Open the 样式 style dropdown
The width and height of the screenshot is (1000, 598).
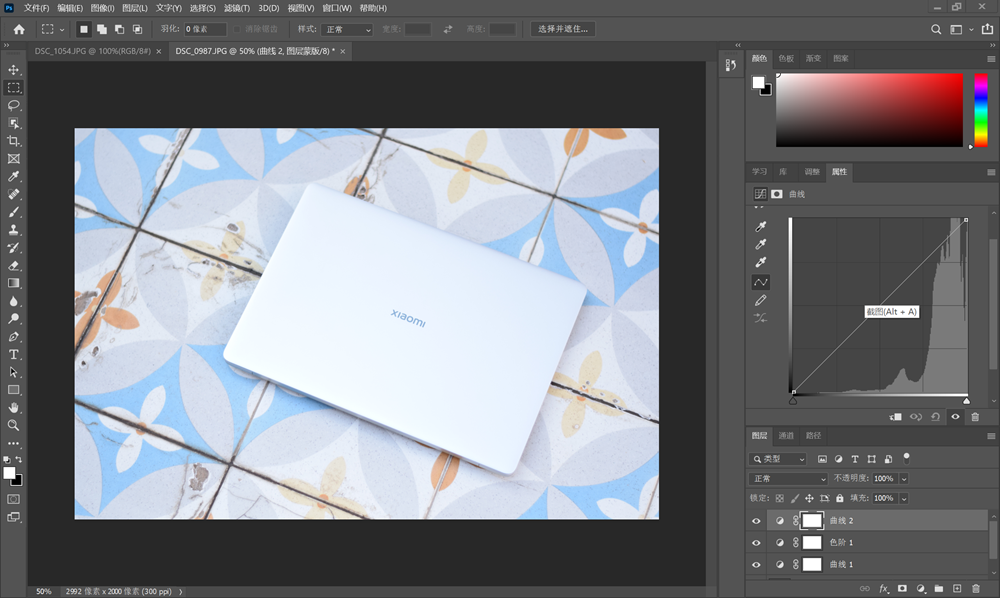tap(347, 30)
